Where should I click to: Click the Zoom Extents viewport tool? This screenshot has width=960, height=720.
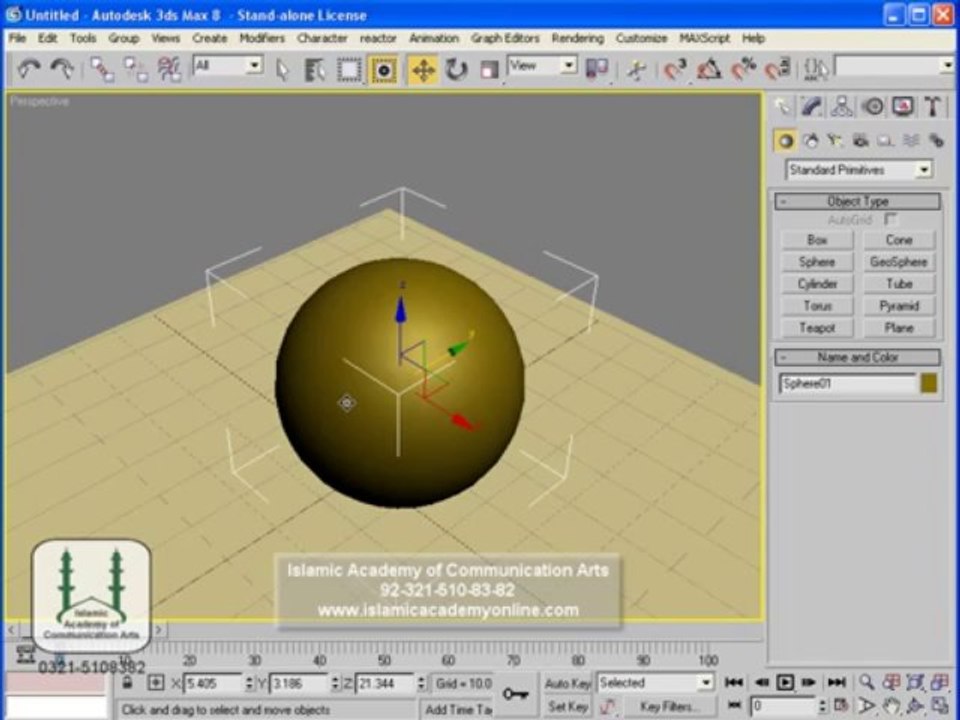tap(915, 682)
